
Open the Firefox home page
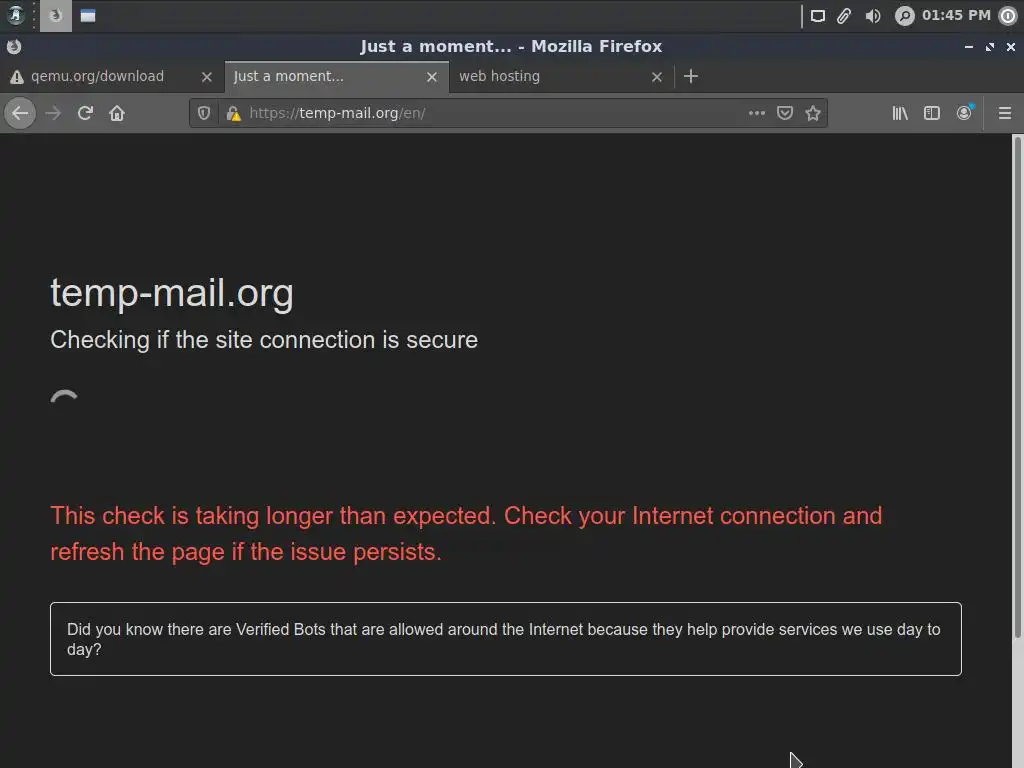[x=117, y=113]
